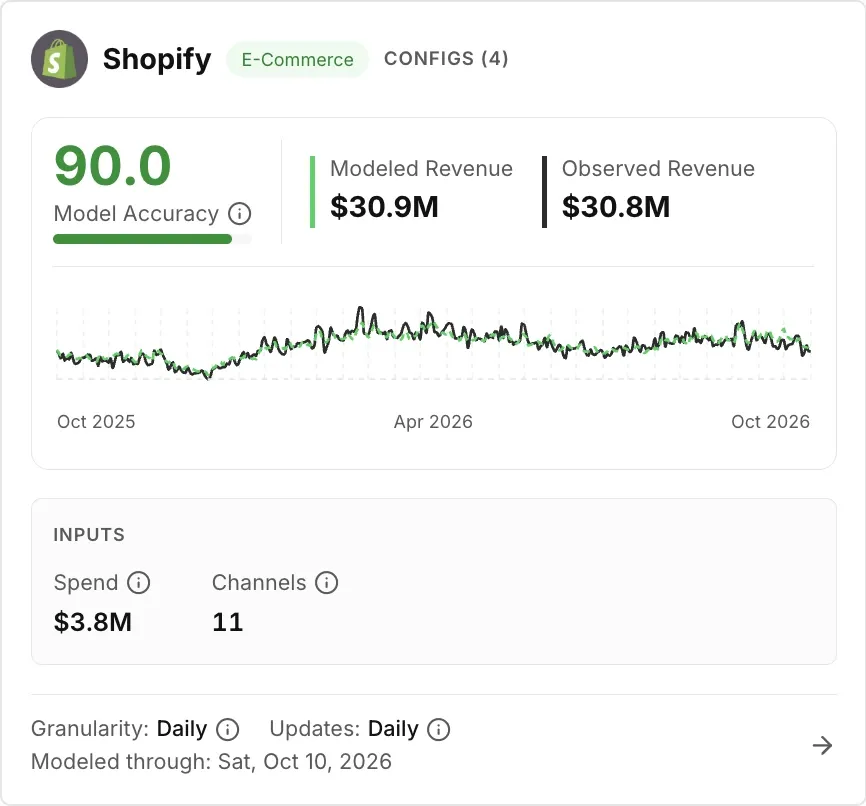Show the Spend info tooltip icon

(x=139, y=582)
